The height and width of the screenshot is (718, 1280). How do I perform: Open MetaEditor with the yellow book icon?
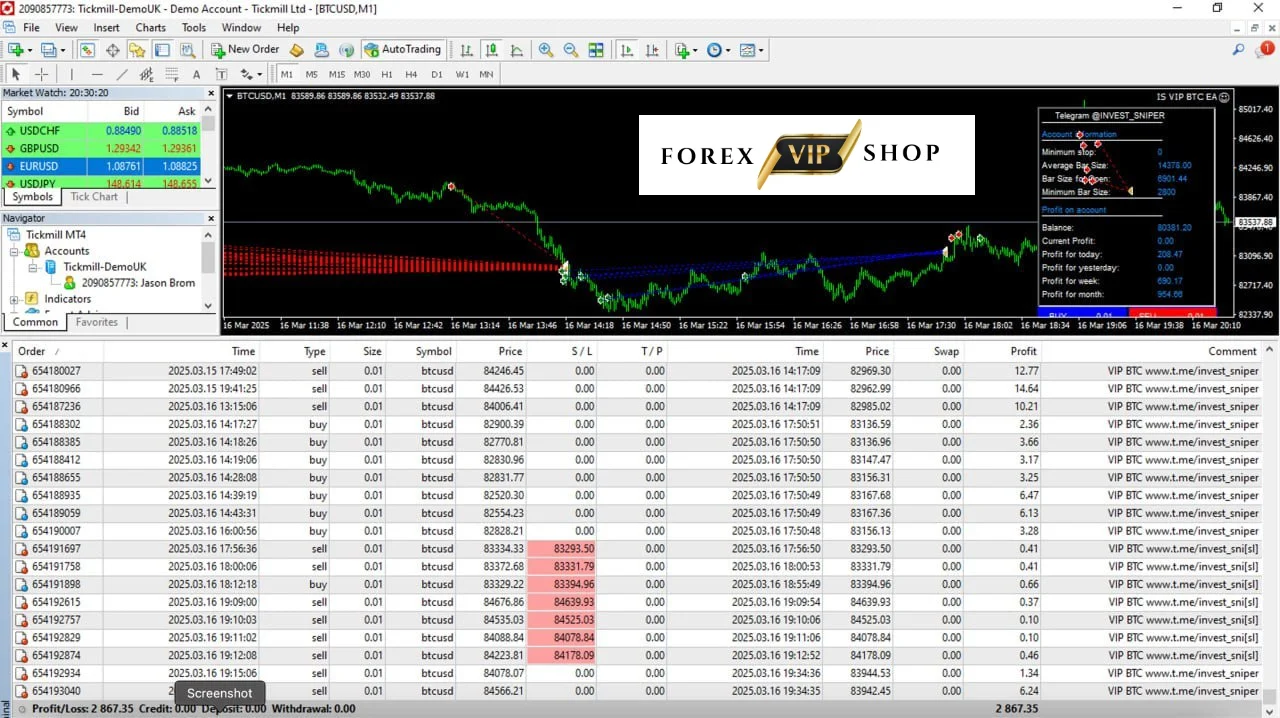(296, 50)
